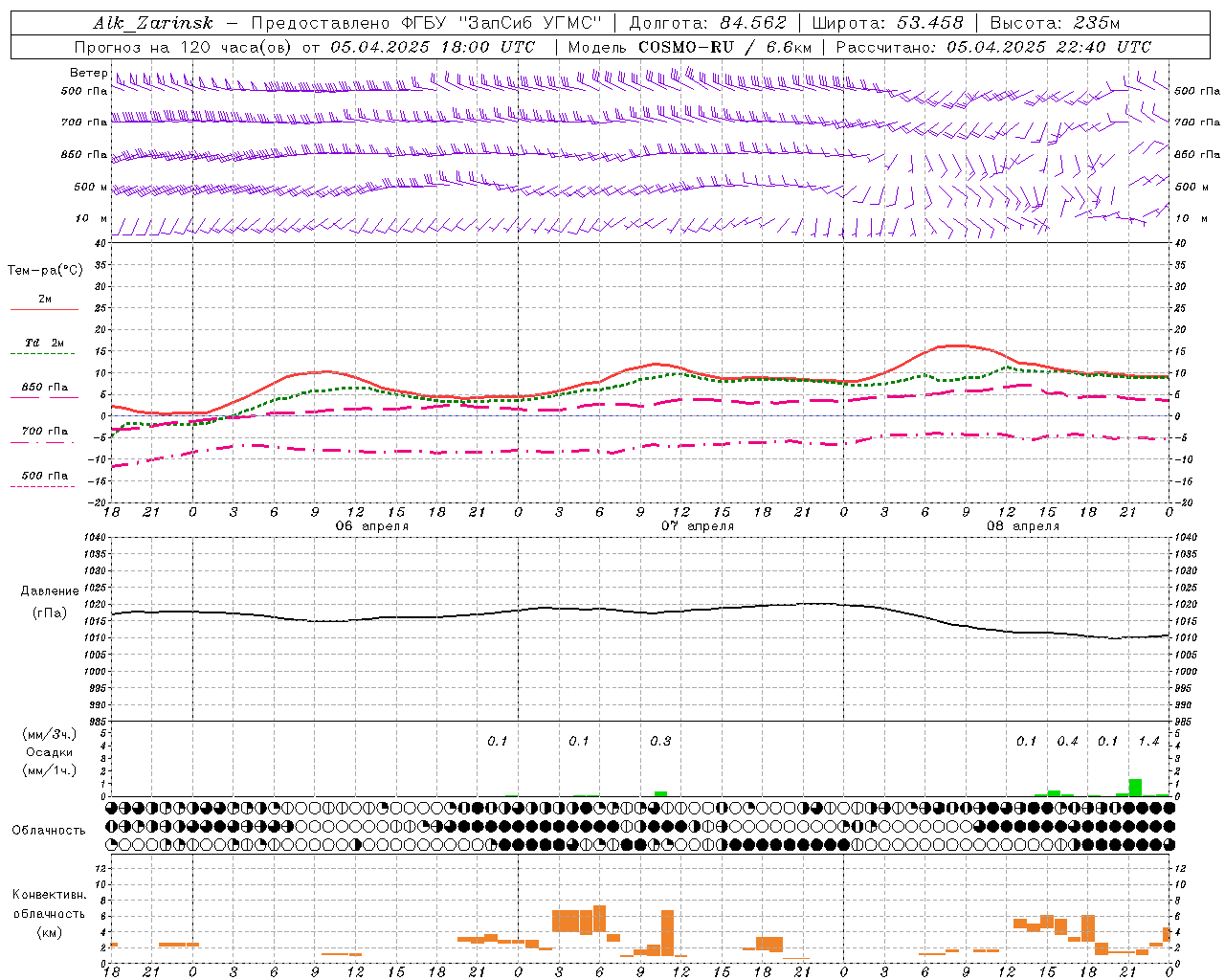
Task: Click the tallest green precipitation bar
Action: click(1135, 788)
